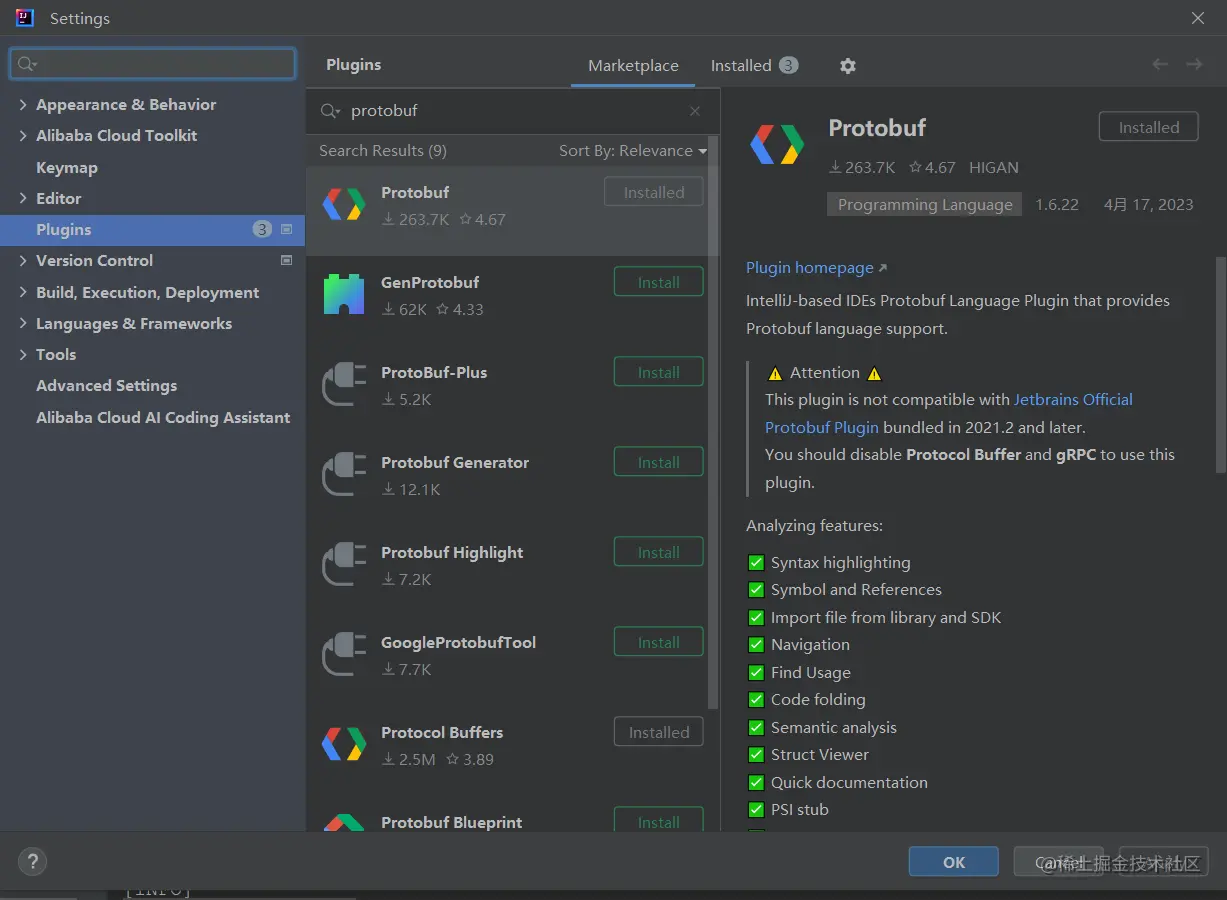1227x900 pixels.
Task: Click the Protobuf plugin logo in list
Action: 343,205
